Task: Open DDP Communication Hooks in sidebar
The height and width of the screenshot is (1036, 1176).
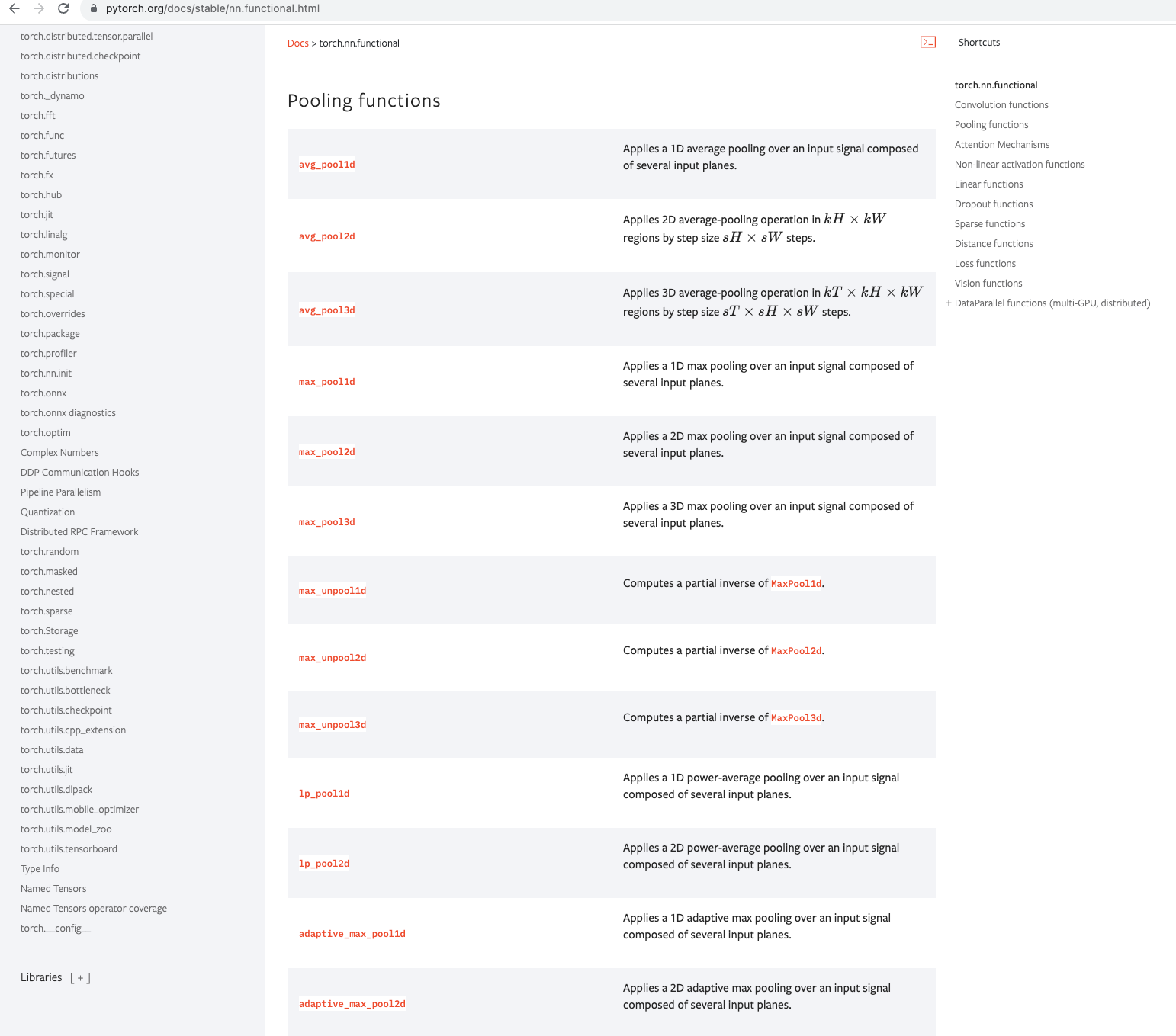Action: tap(80, 473)
